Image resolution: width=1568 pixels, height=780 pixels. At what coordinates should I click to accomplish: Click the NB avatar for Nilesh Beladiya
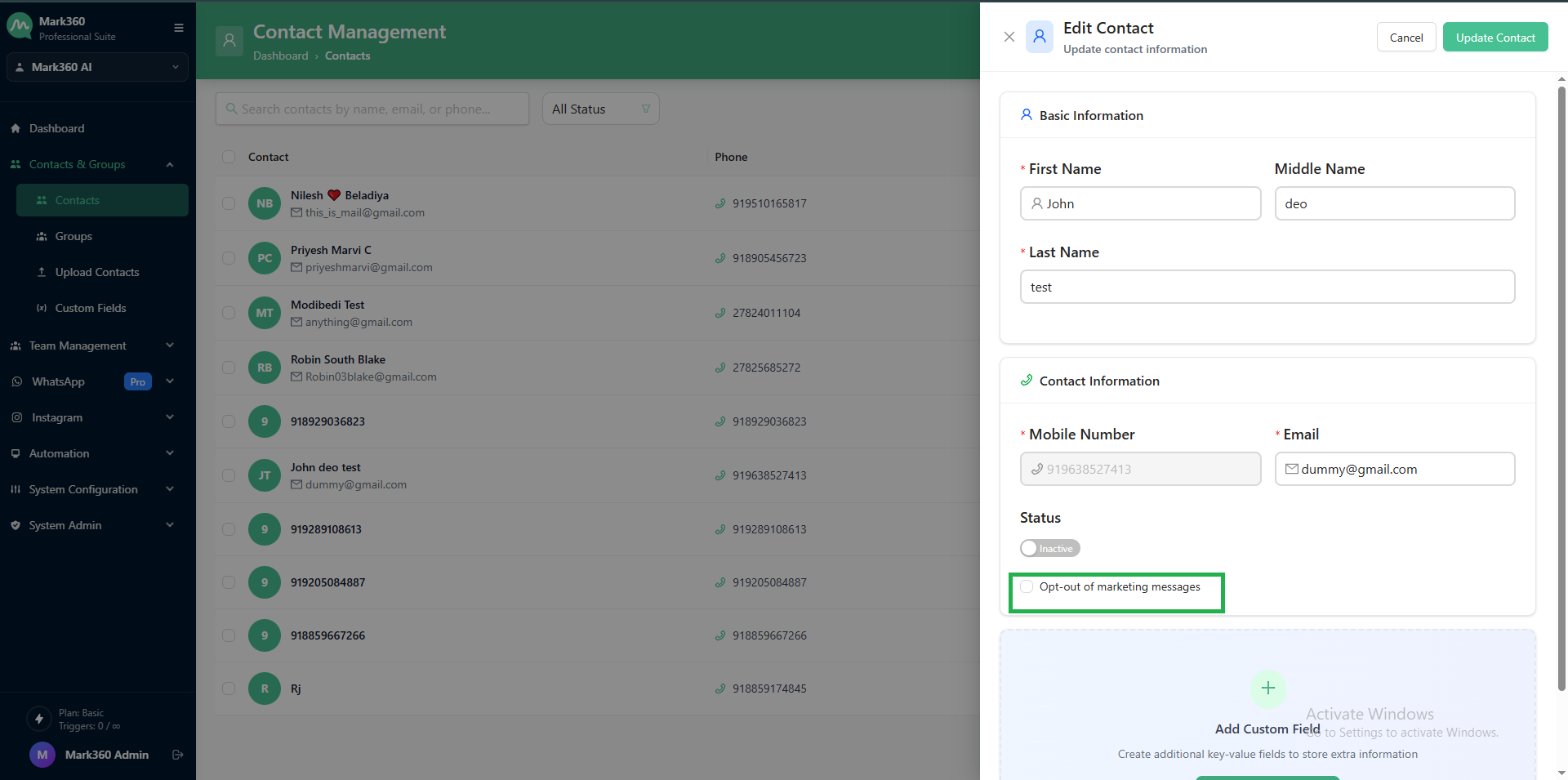(265, 203)
